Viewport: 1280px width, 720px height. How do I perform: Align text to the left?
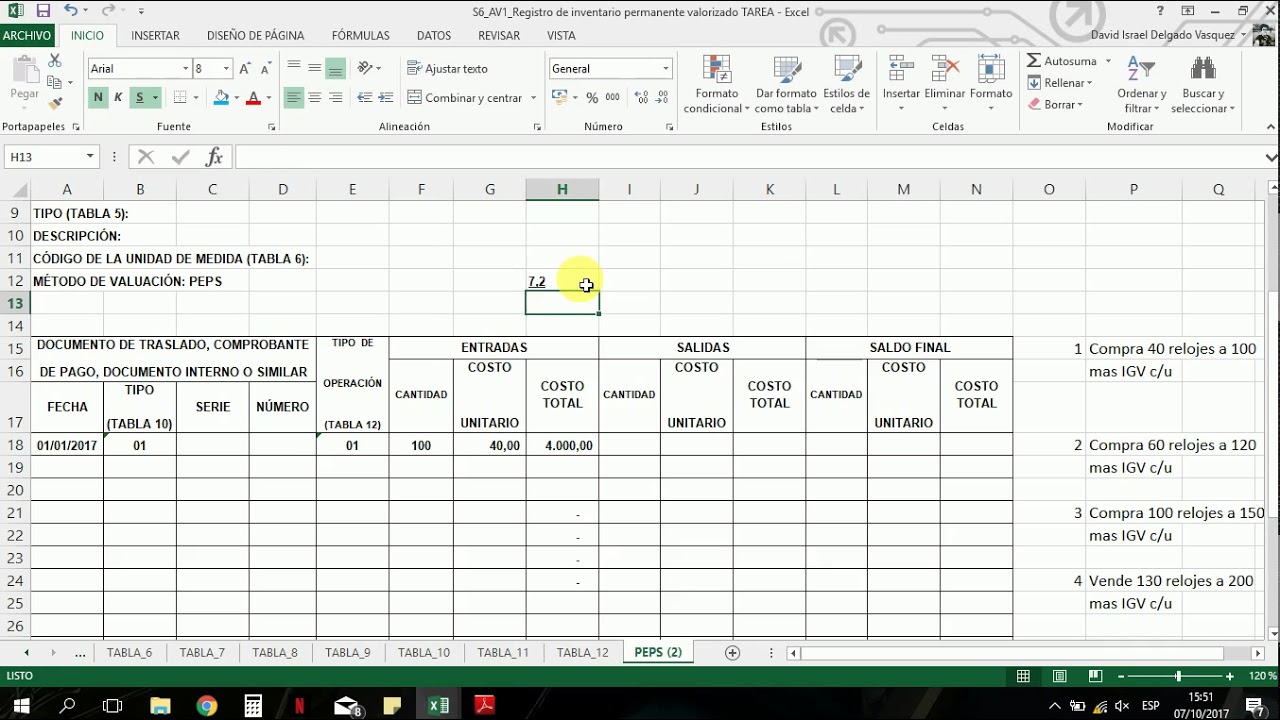(293, 97)
